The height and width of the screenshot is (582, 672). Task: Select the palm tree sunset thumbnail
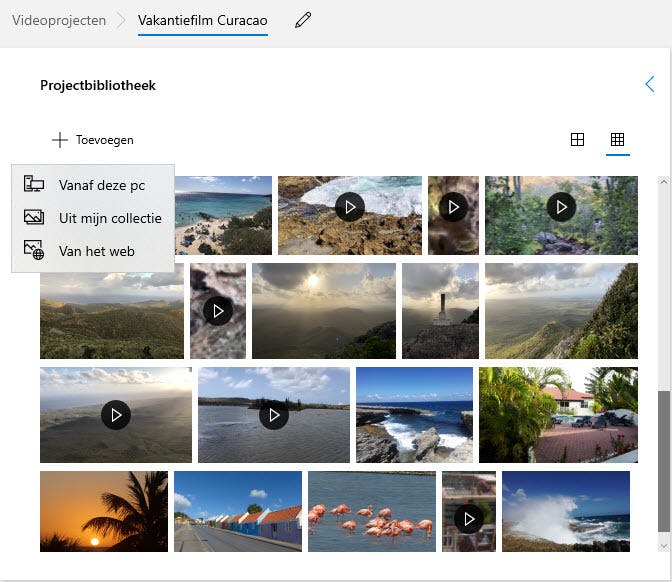pyautogui.click(x=104, y=512)
